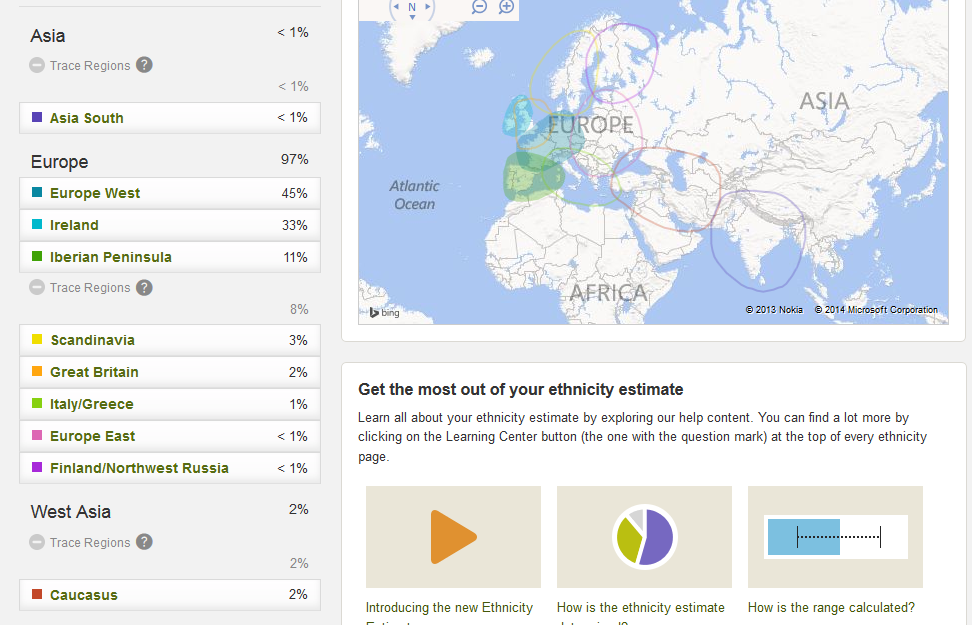Pan map right with compass arrow
The width and height of the screenshot is (972, 625).
click(428, 7)
